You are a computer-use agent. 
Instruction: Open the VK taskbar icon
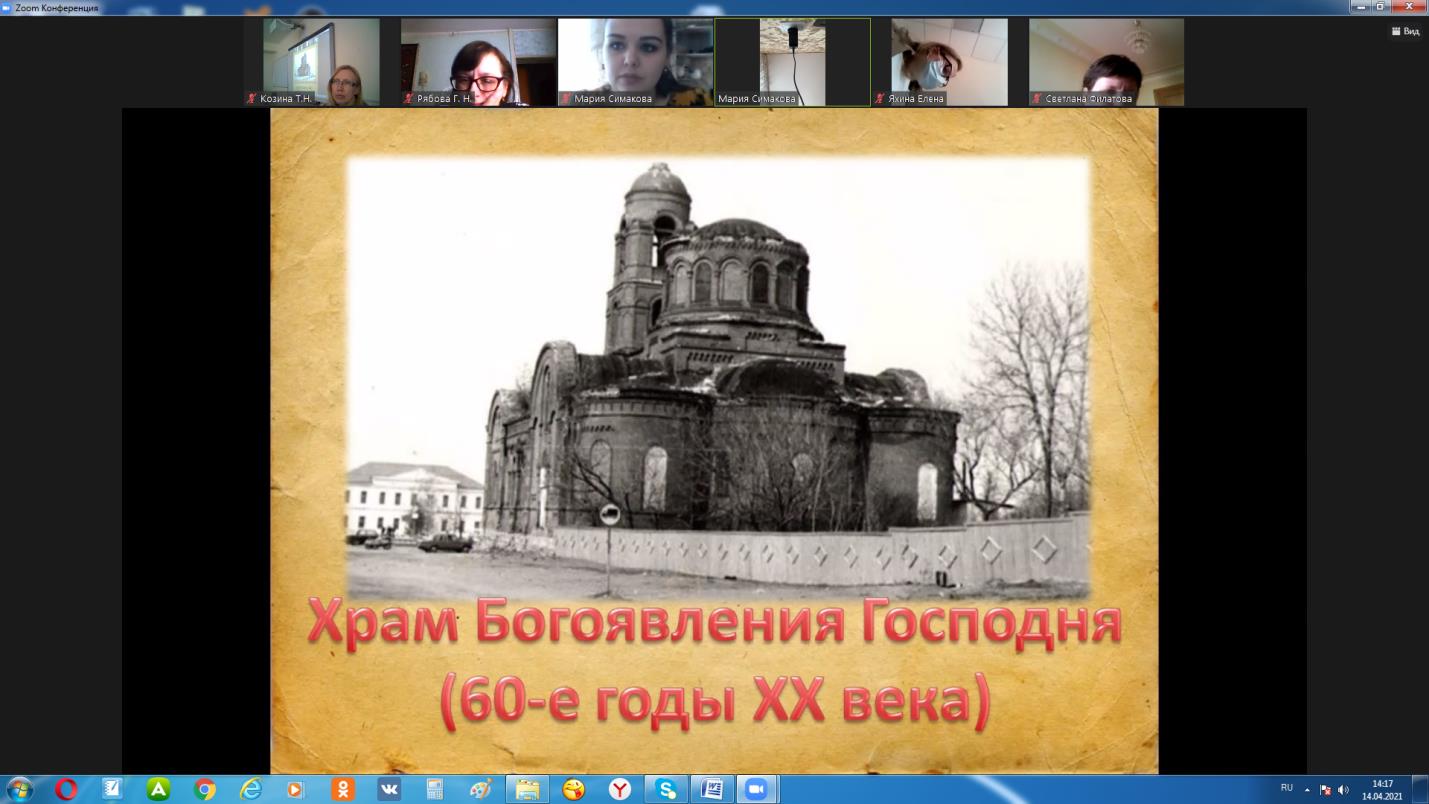[389, 789]
